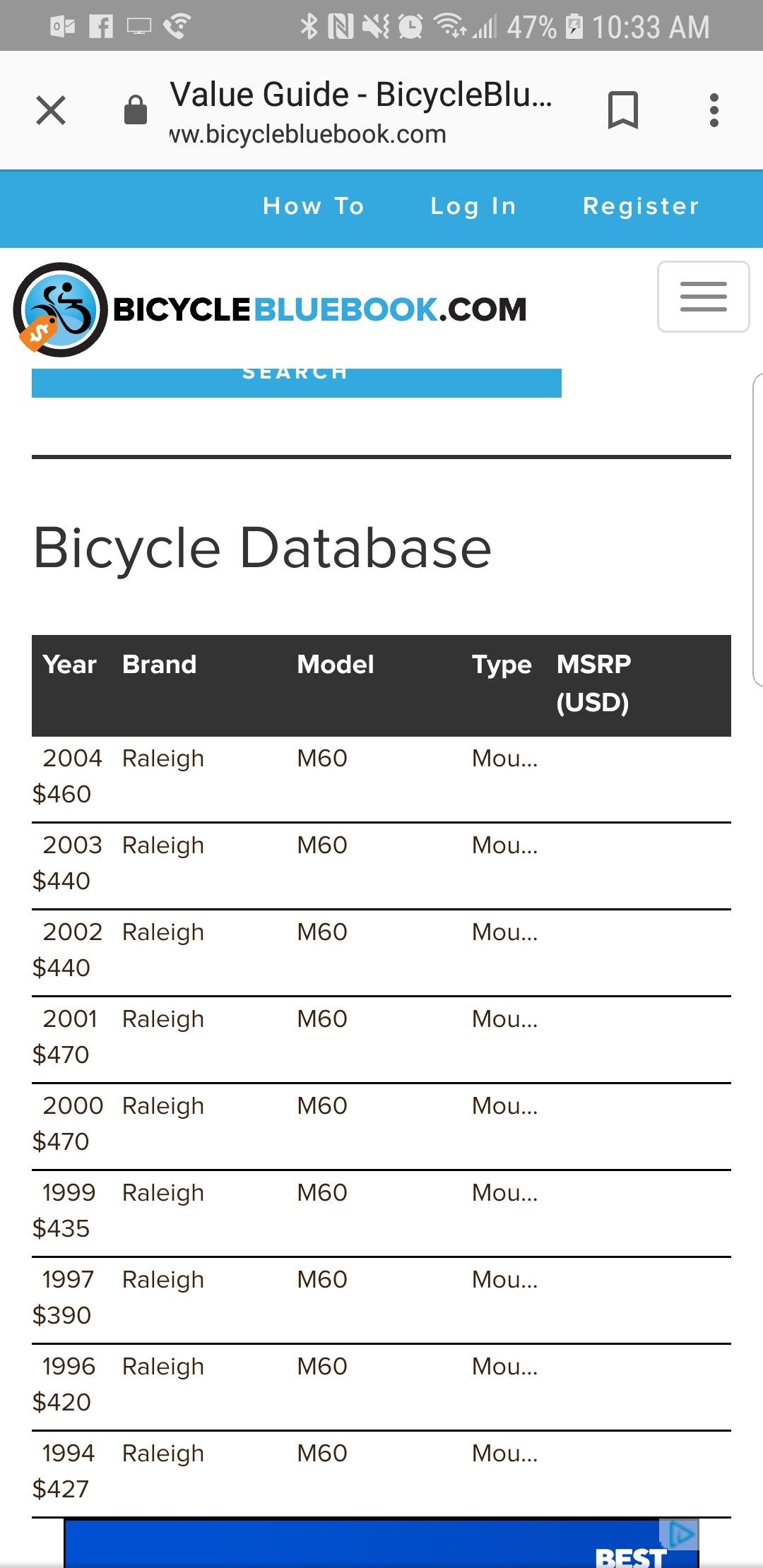Tap the page URL address text

click(x=309, y=134)
